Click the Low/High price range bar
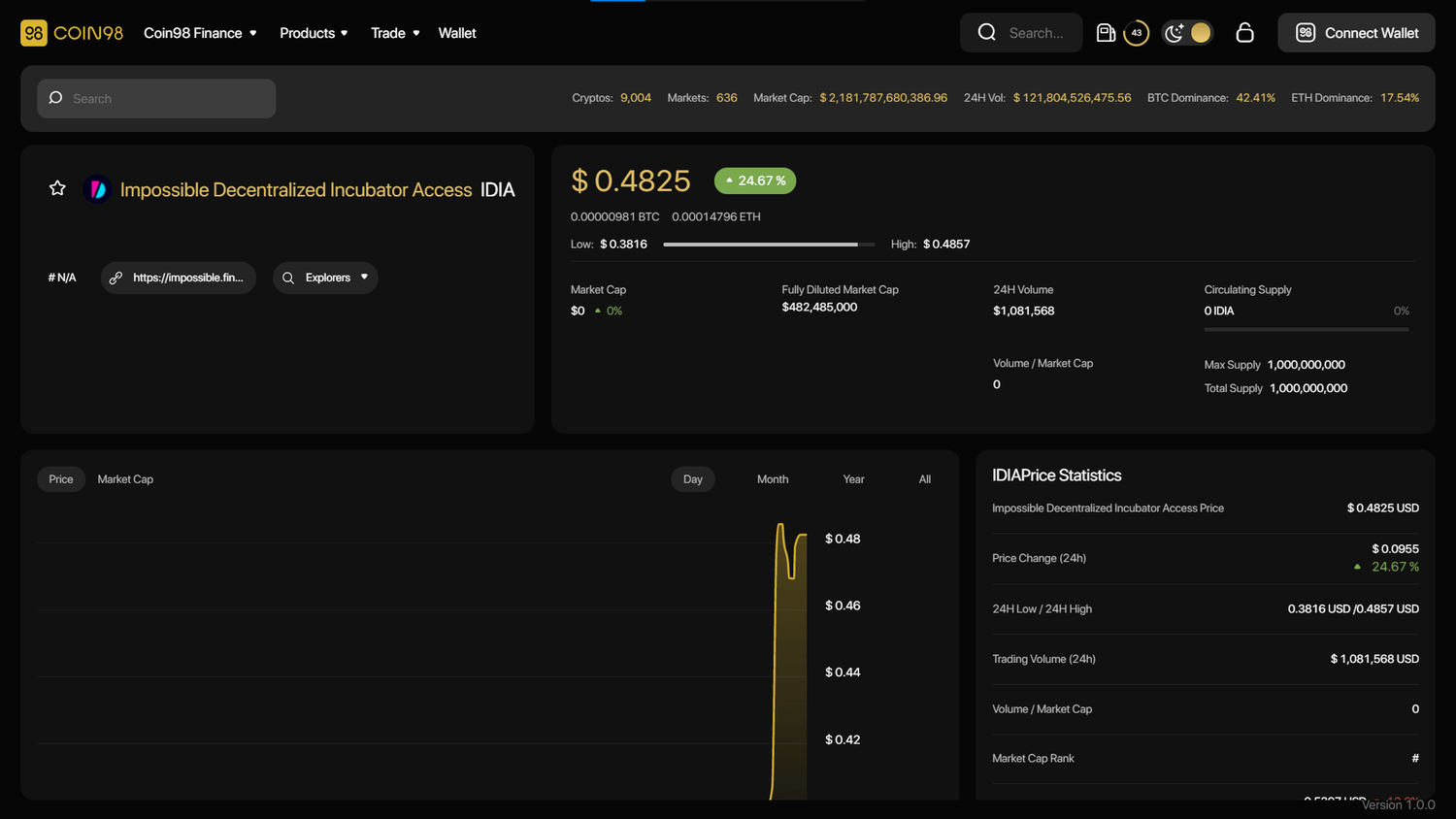The image size is (1456, 819). point(769,245)
